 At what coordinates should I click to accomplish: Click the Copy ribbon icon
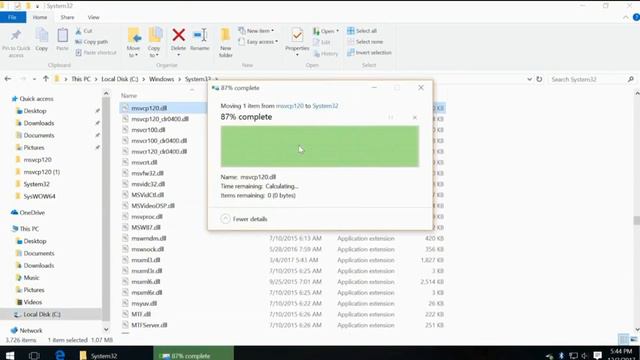point(42,40)
